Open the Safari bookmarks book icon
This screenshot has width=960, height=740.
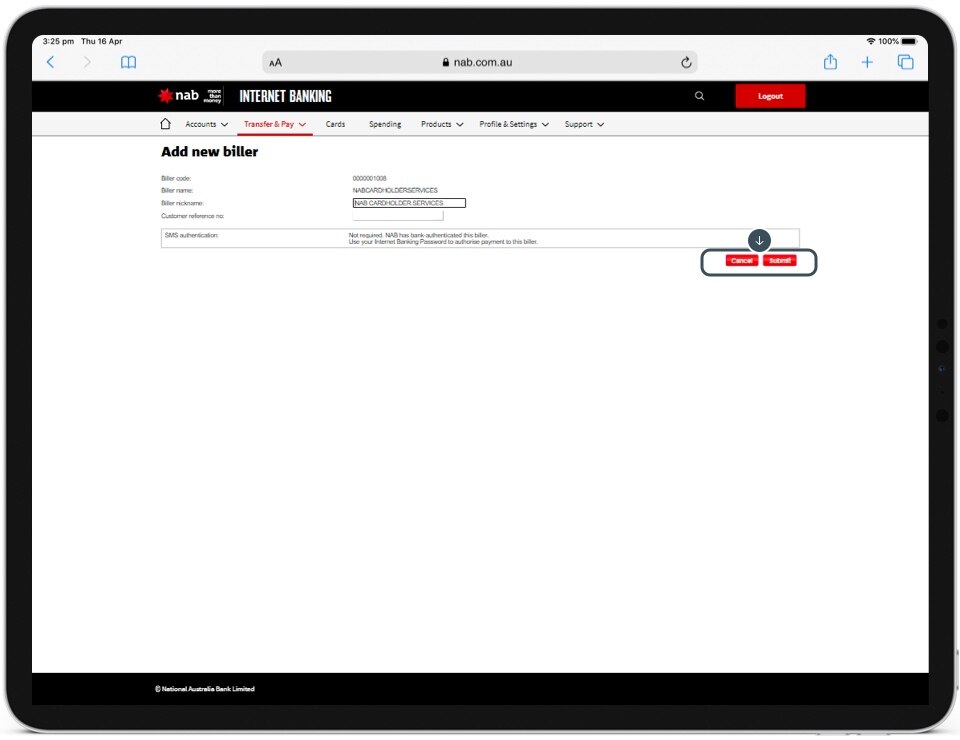click(x=128, y=62)
